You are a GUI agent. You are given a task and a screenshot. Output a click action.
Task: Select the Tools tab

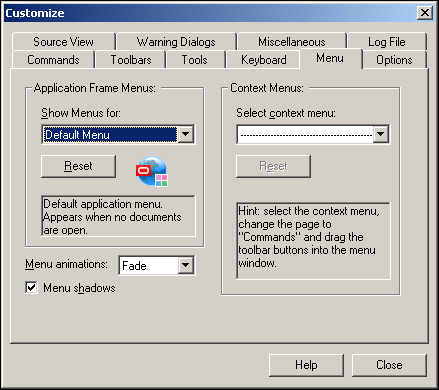coord(195,60)
